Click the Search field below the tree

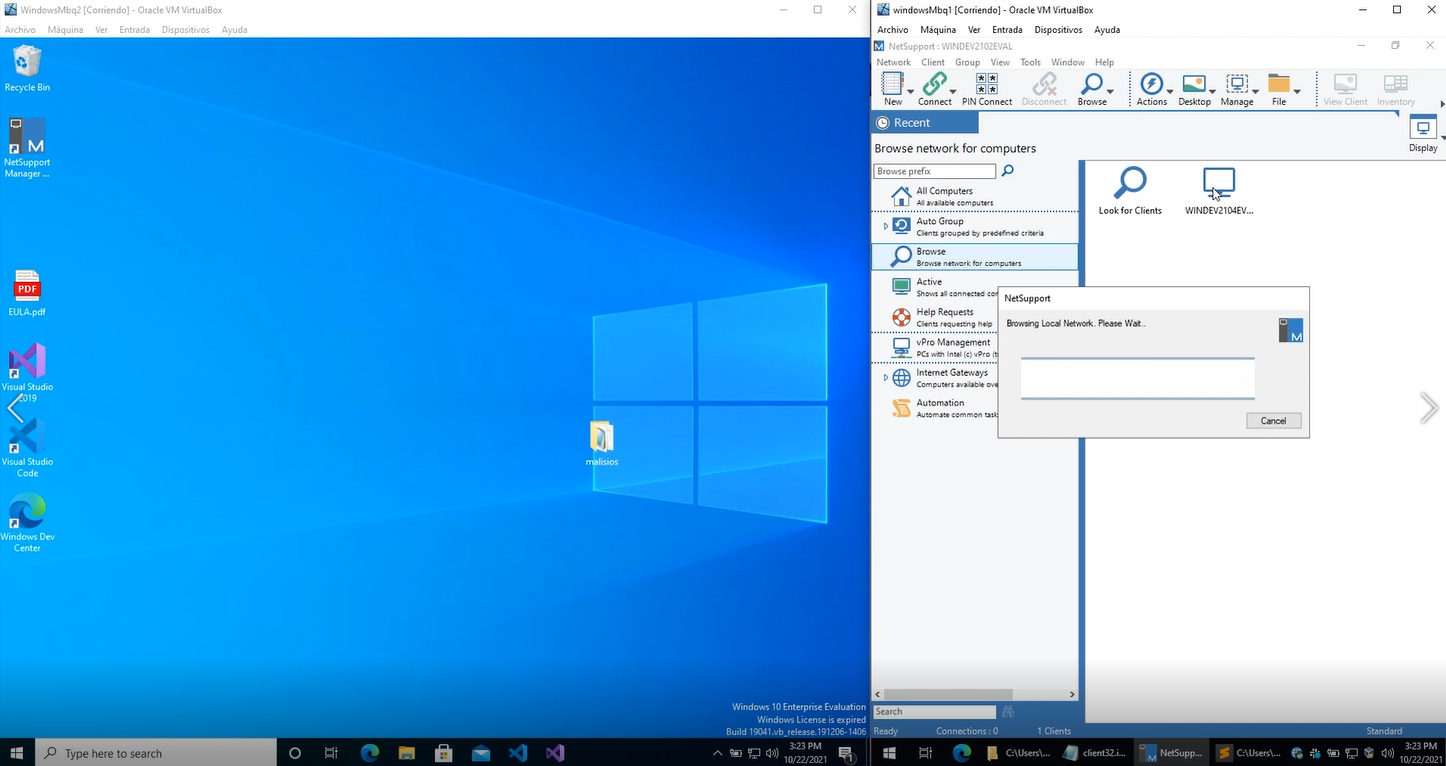point(935,712)
